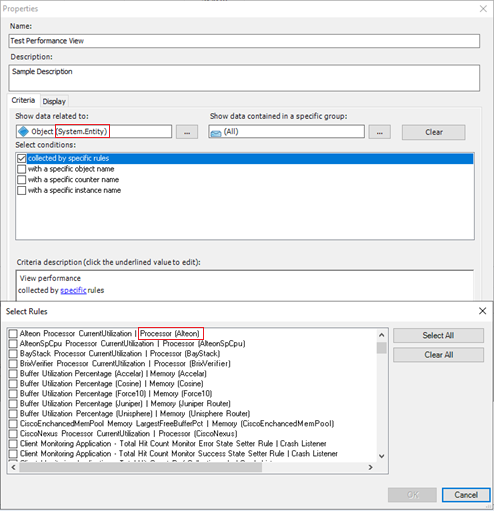This screenshot has height=511, width=494.
Task: Tick the BrixVerifier Processor CurrentUtilization rule
Action: [13, 364]
